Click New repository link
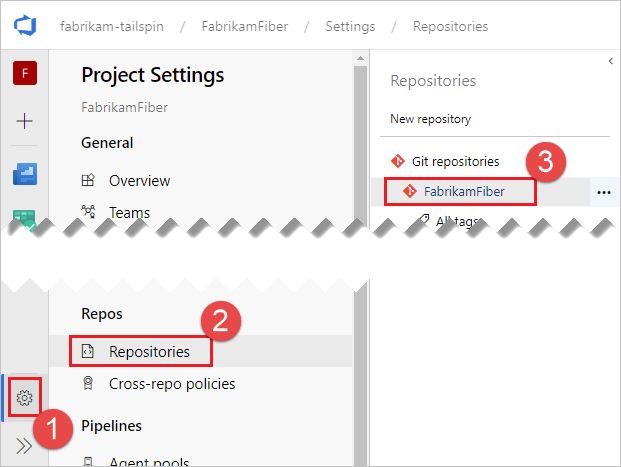621x467 pixels. 430,119
